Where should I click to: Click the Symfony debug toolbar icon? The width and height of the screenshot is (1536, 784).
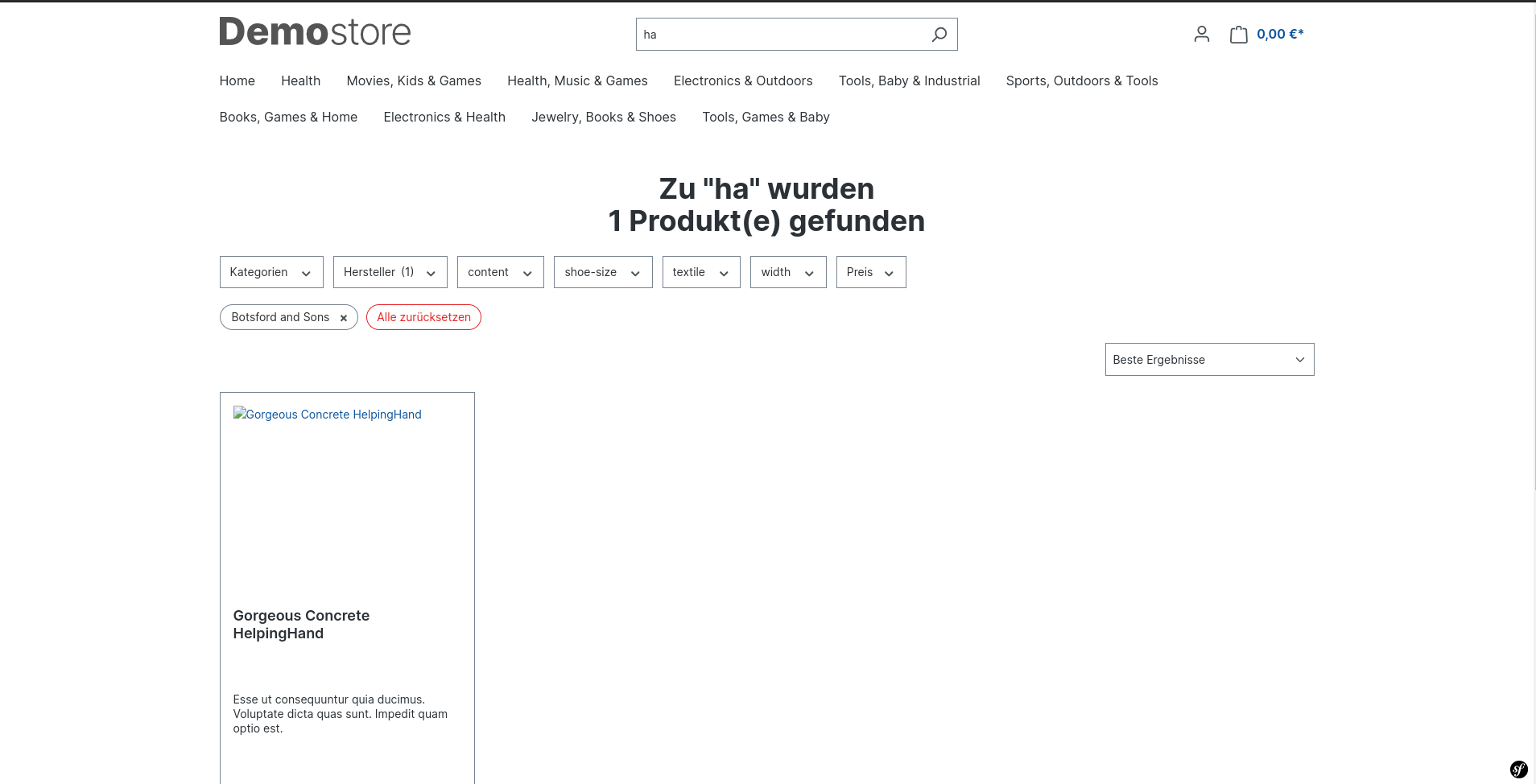1519,769
